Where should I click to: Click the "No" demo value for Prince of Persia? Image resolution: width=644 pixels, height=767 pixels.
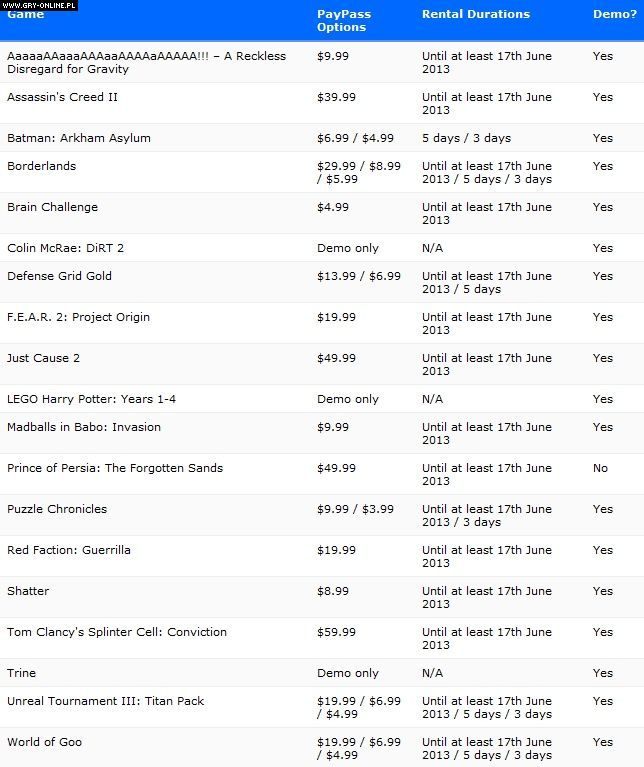point(600,468)
